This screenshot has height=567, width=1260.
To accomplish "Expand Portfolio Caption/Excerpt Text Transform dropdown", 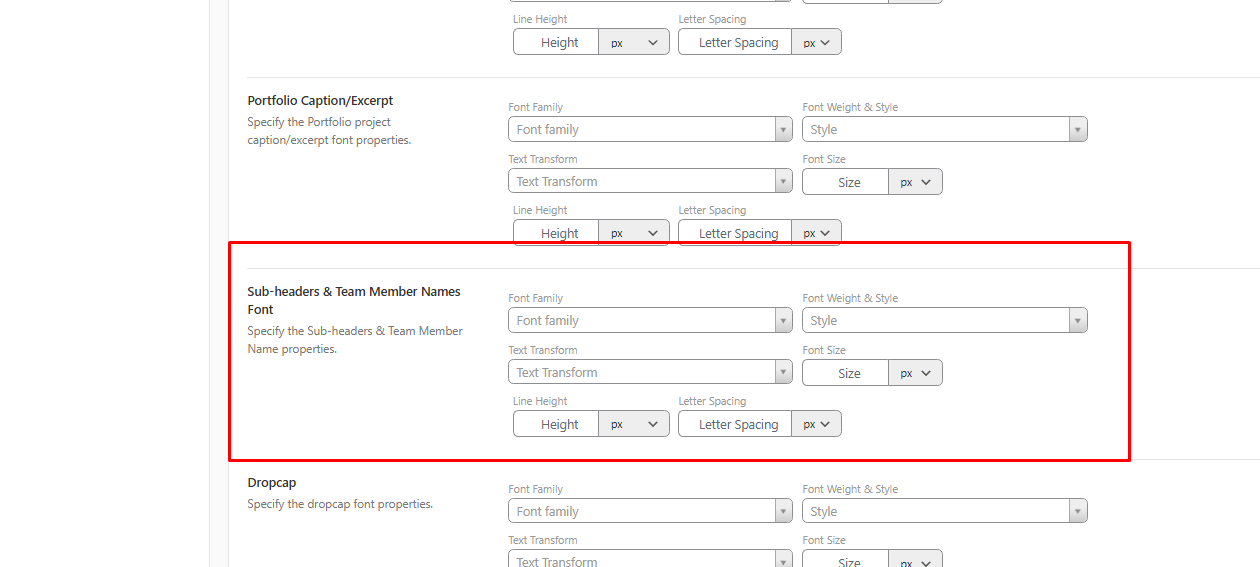I will 650,182.
